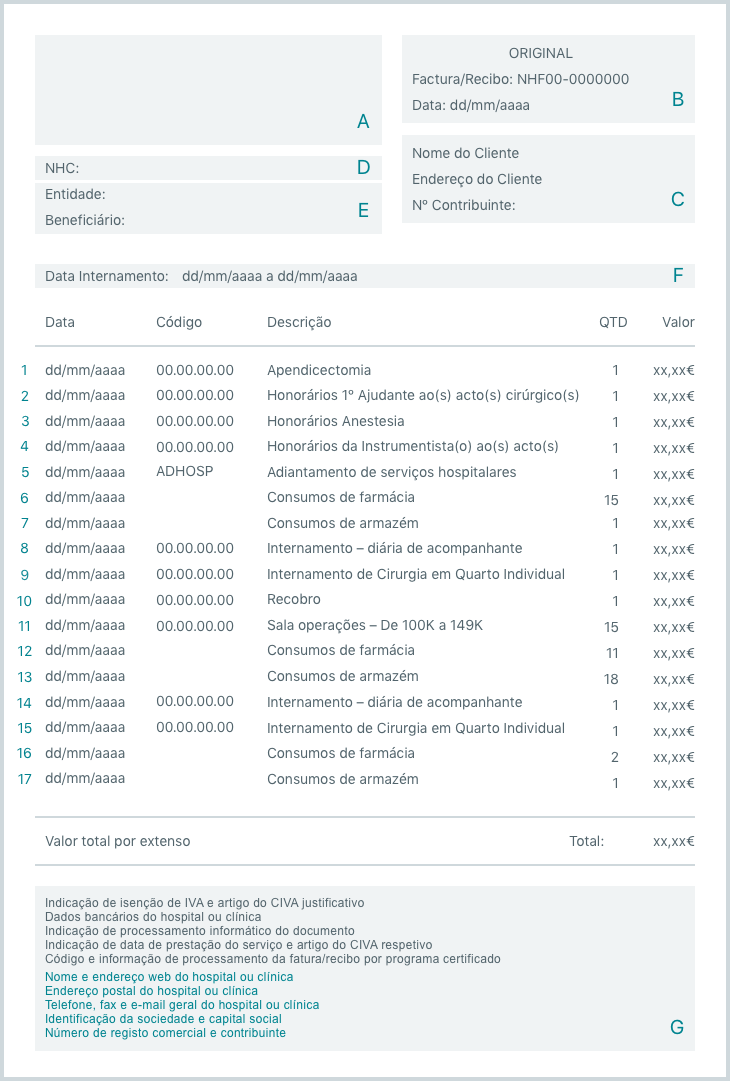Screen dimensions: 730x1081
Task: Select the 'Recobro' line item
Action: pyautogui.click(x=294, y=600)
